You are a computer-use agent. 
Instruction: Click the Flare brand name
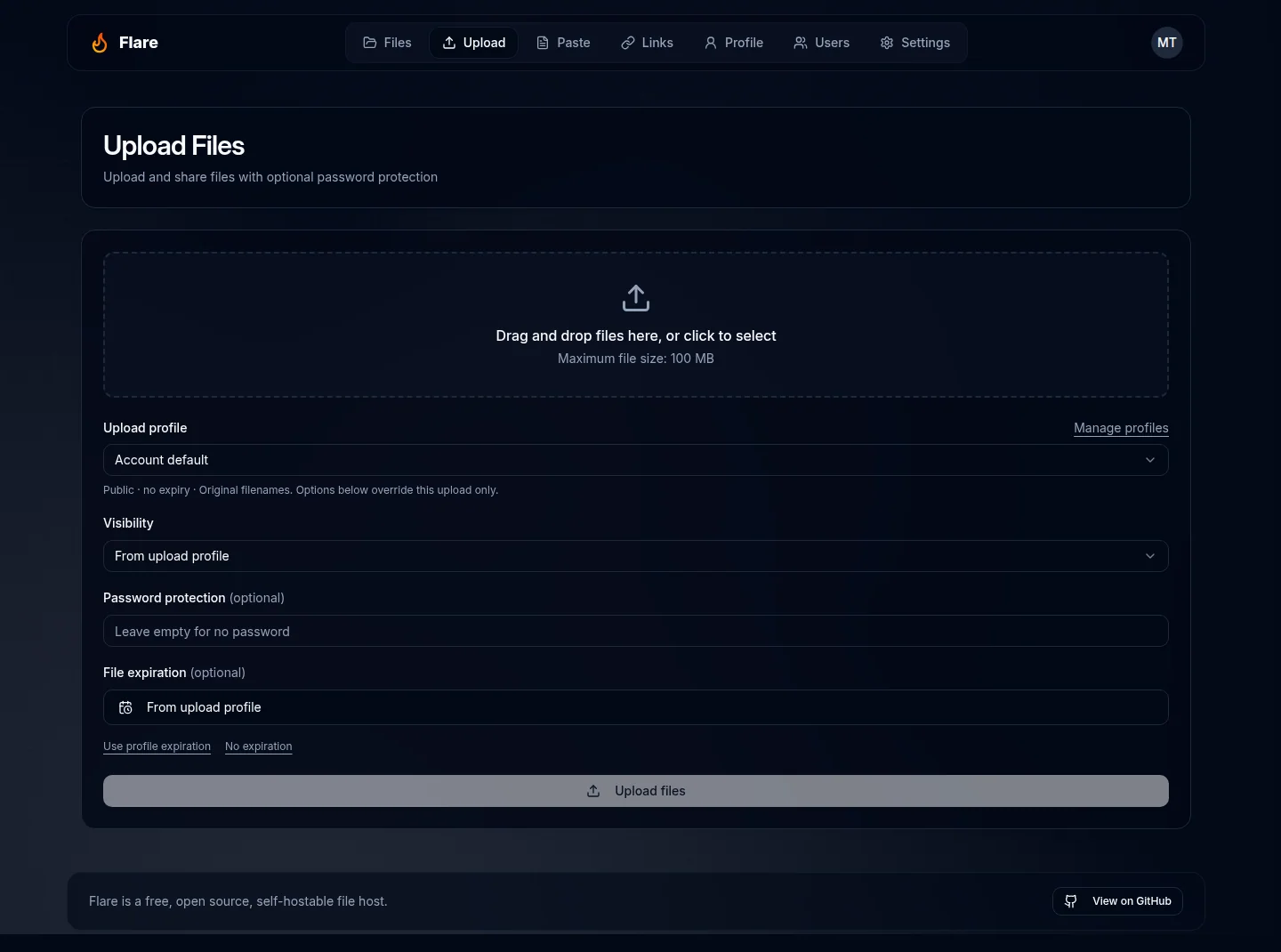point(139,43)
